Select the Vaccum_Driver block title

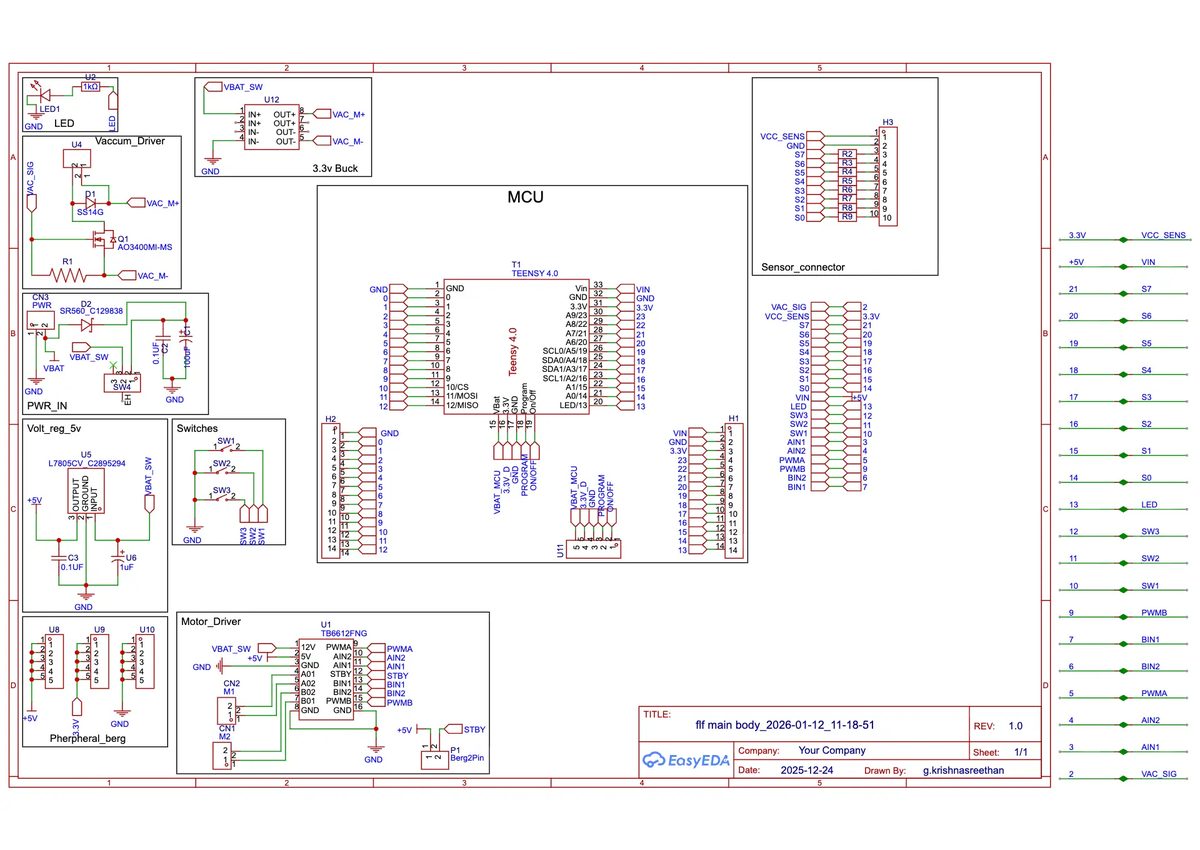coord(131,141)
